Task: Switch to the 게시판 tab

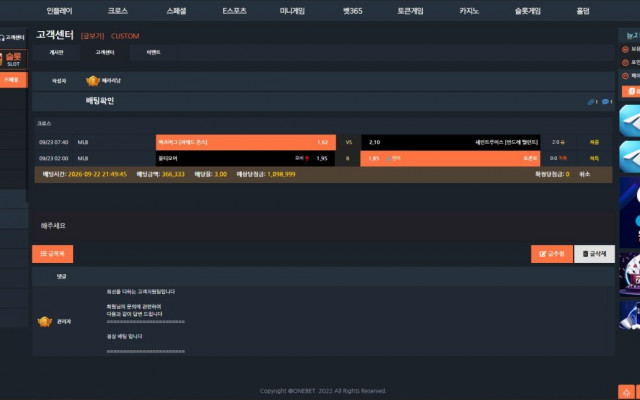Action: coord(56,53)
